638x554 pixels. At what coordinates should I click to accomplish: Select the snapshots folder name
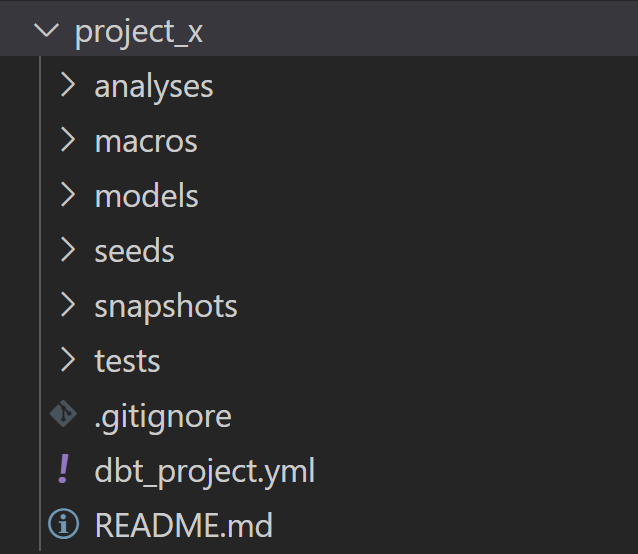tap(166, 307)
